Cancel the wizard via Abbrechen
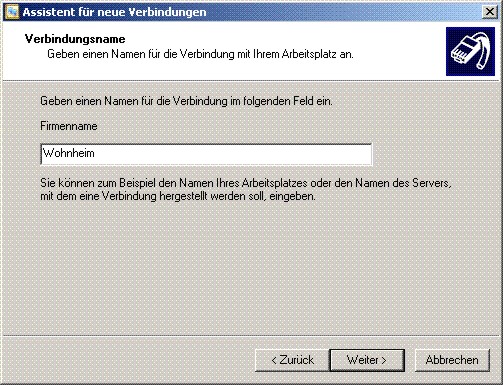 (x=452, y=360)
